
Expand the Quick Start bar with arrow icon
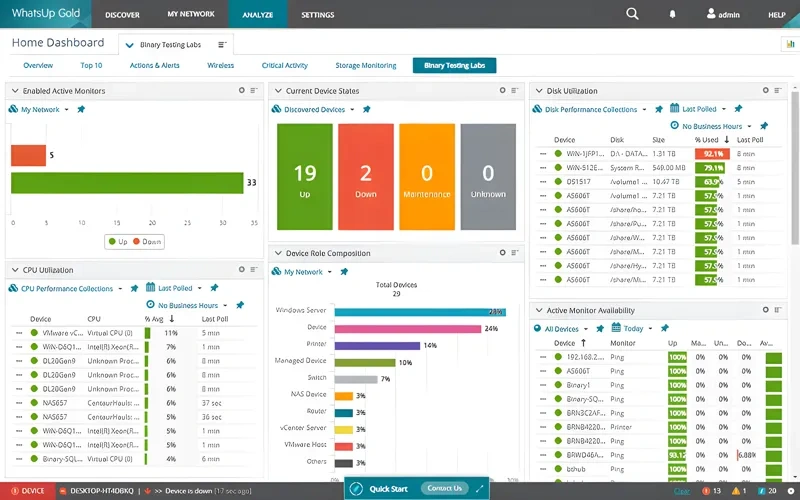point(479,489)
